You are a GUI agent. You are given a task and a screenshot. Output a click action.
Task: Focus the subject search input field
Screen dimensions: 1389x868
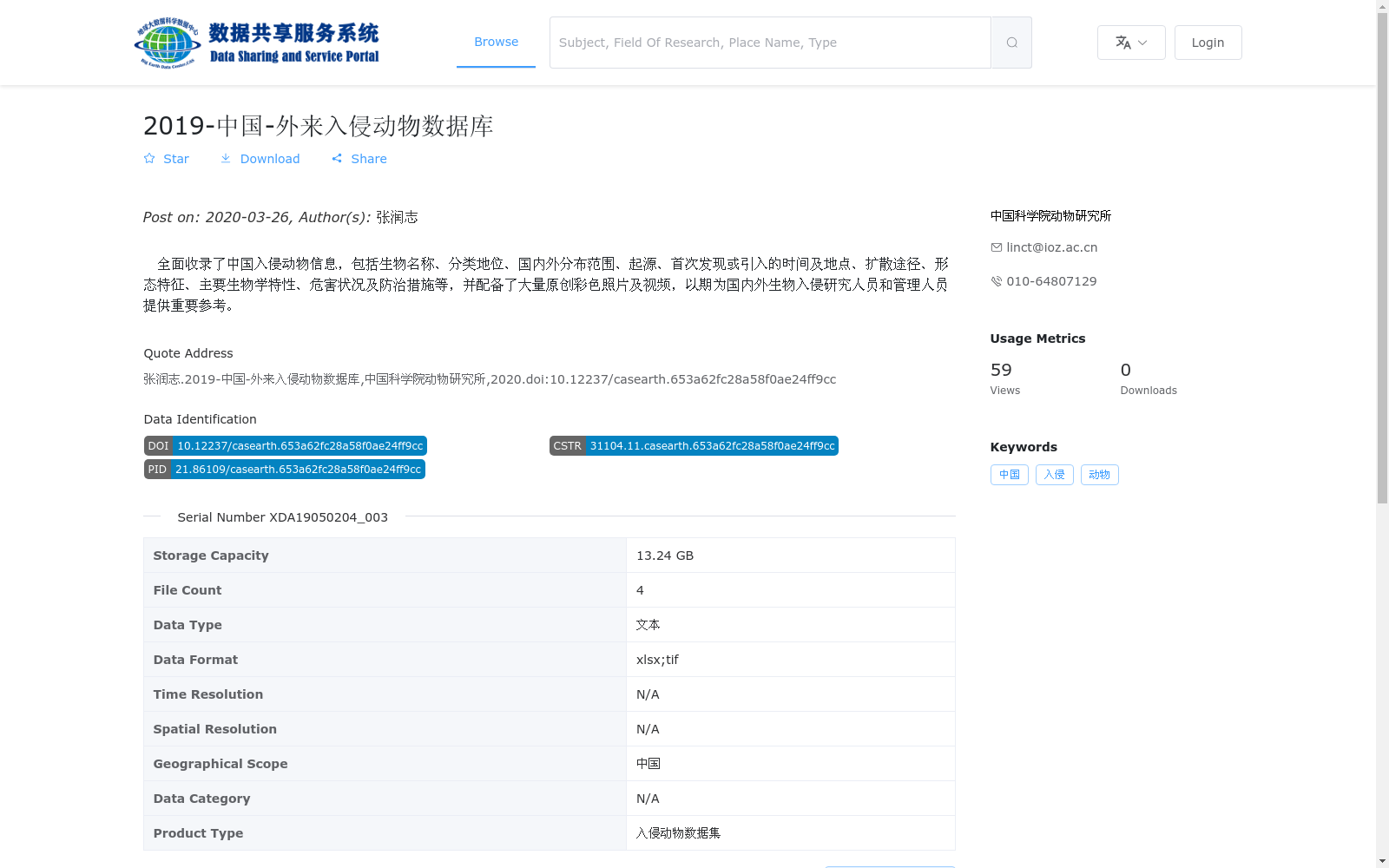[x=770, y=43]
